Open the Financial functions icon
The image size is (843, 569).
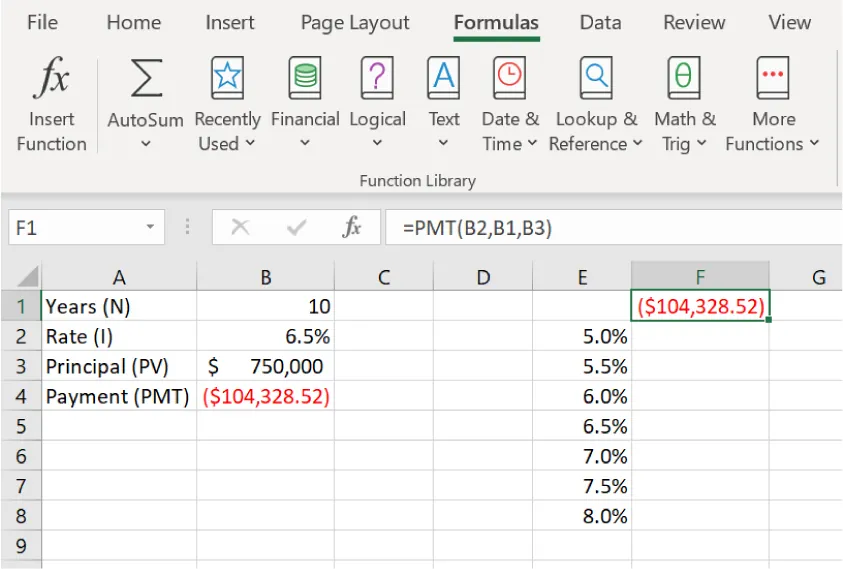click(304, 78)
